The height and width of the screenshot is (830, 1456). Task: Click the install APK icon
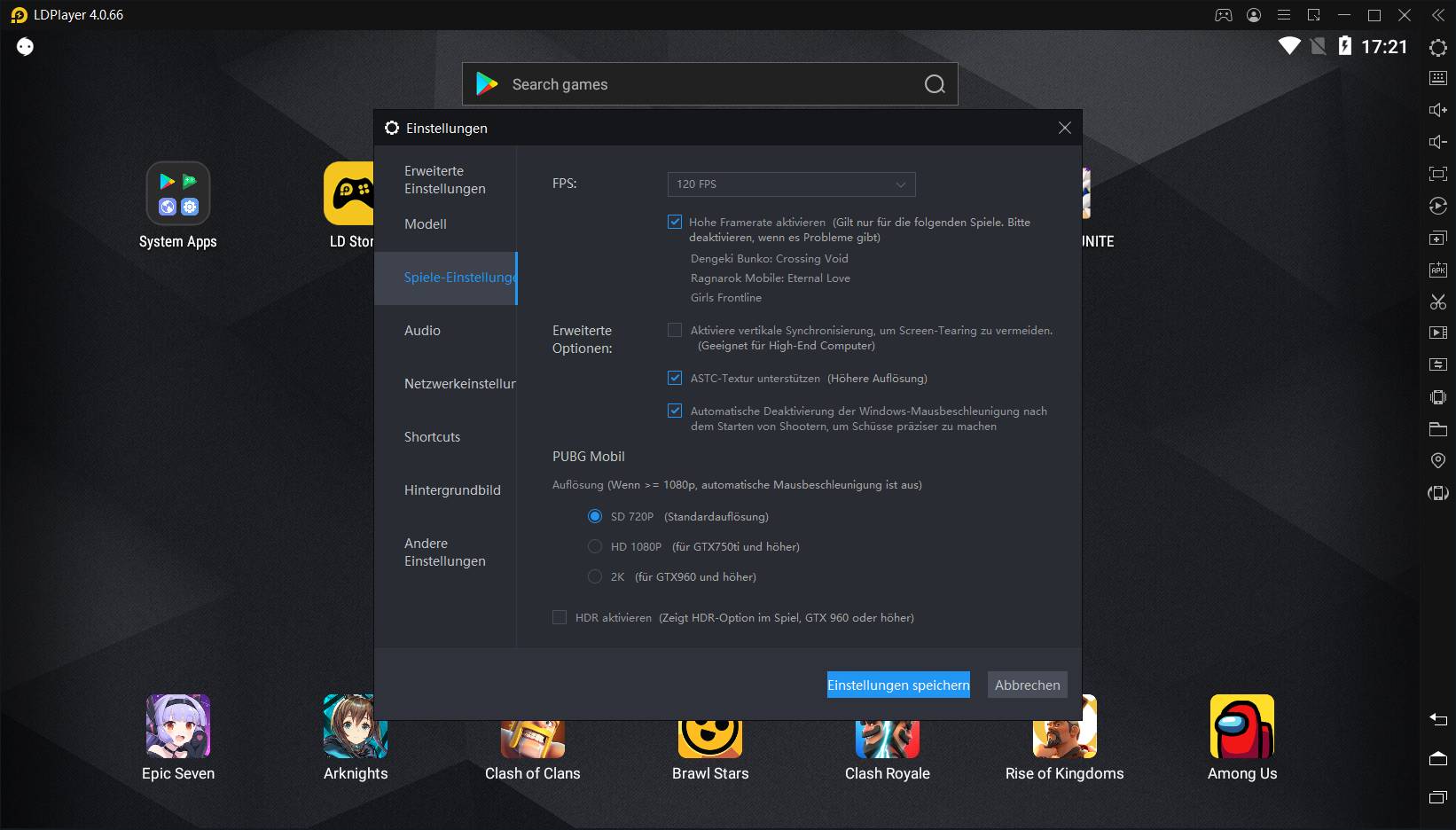(1438, 270)
